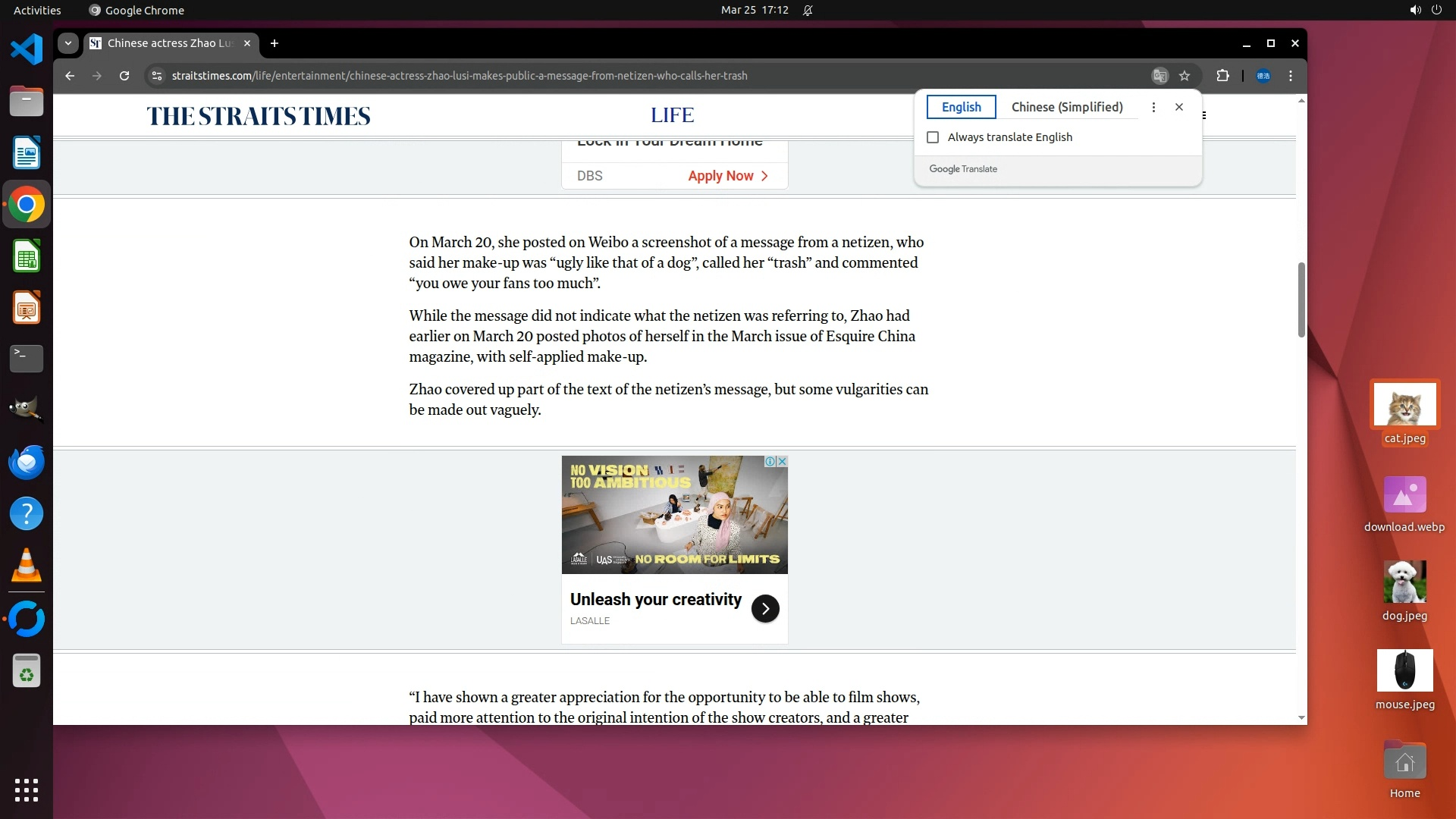This screenshot has height=819, width=1456.
Task: Open a new Chrome tab
Action: coord(275,43)
